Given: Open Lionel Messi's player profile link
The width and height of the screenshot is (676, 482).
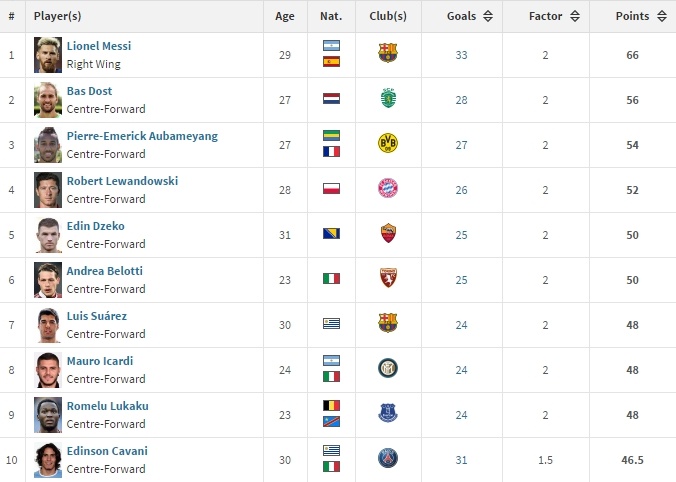Looking at the screenshot, I should pos(98,46).
